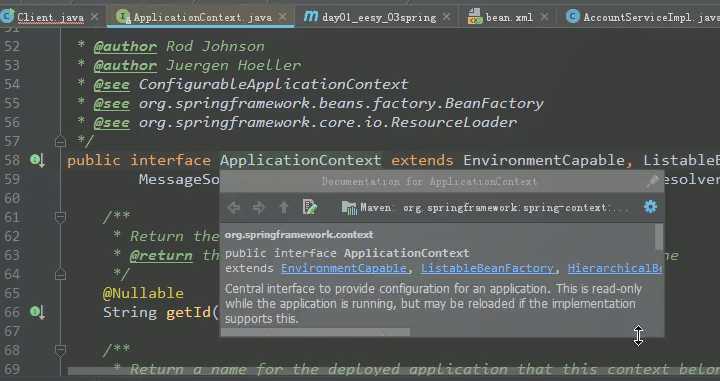
Task: Click ConfigurableApplicationContext in the @see line
Action: tap(273, 84)
